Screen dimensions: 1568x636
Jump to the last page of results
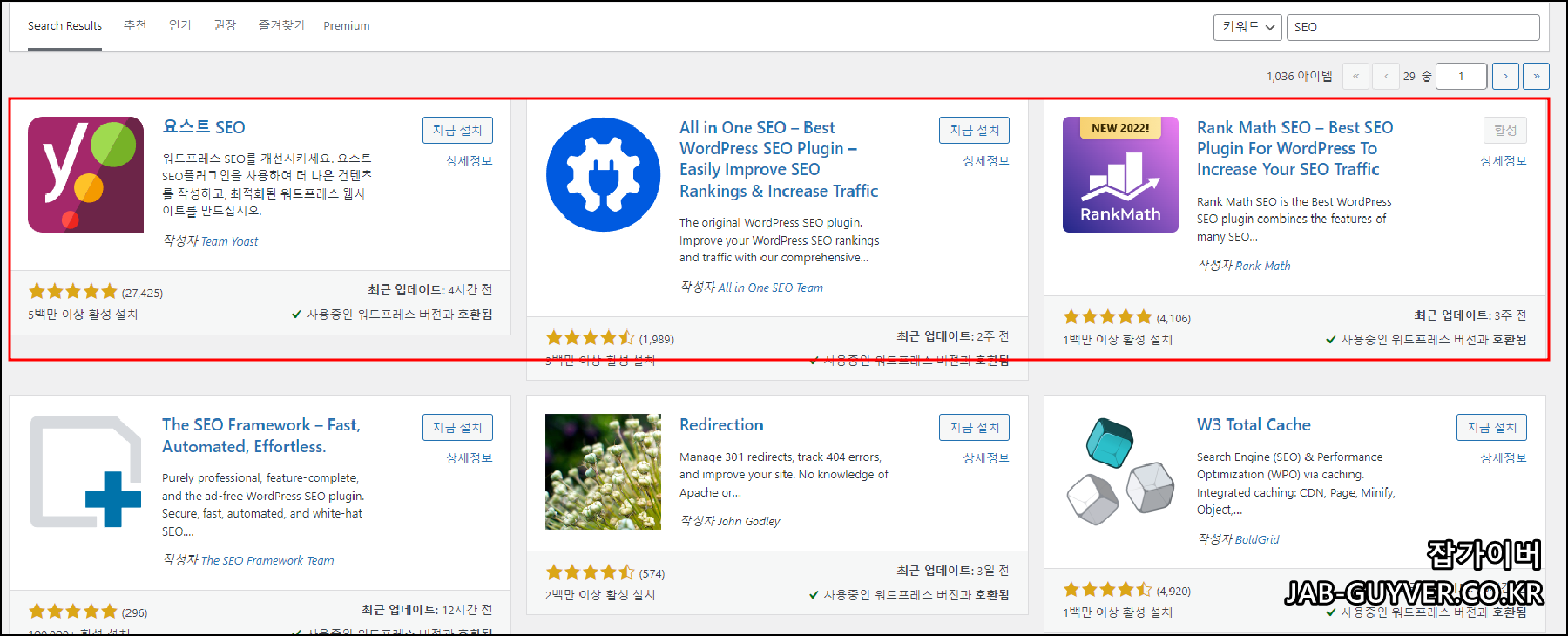(1536, 76)
